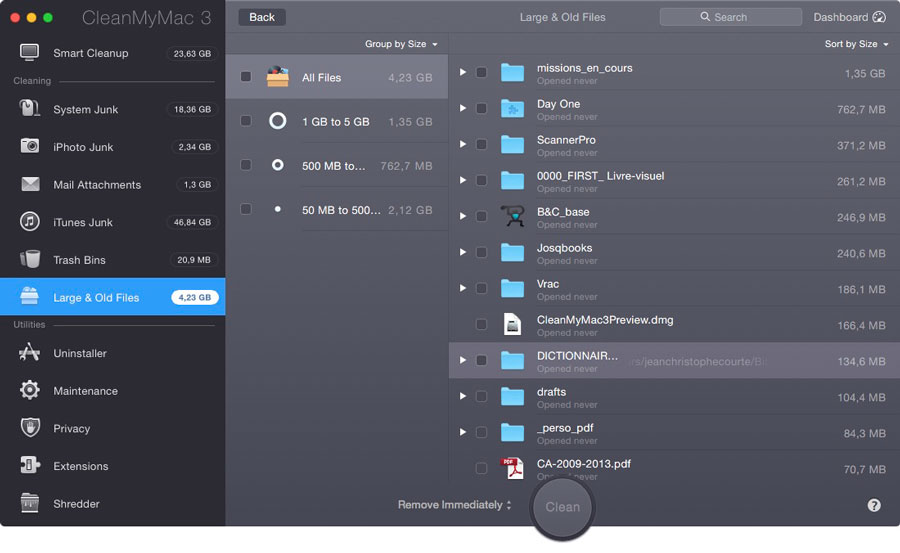Select the CleanMyMac3Preview.dmg checkbox

coord(482,324)
